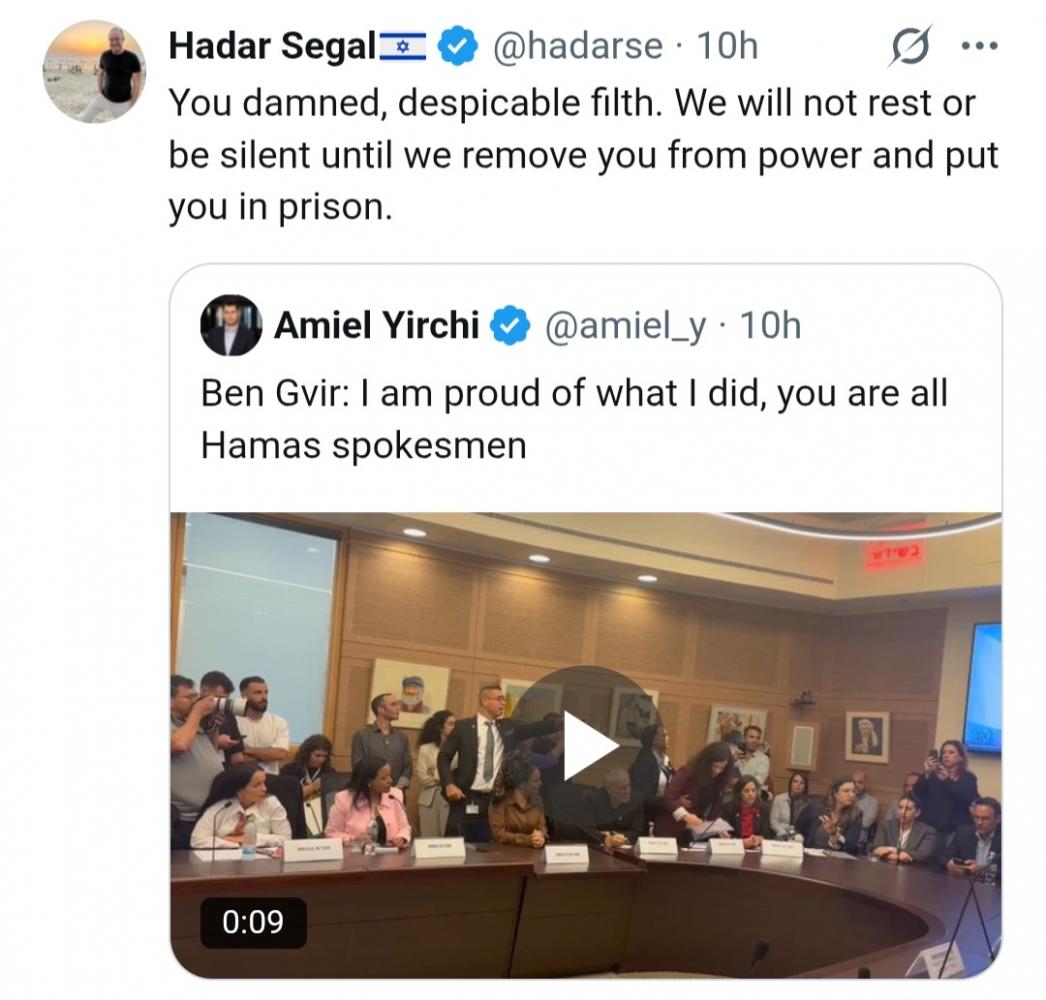Open the post text starting 'You damned, despicable filth'
This screenshot has height=1000, width=1046.
click(583, 155)
